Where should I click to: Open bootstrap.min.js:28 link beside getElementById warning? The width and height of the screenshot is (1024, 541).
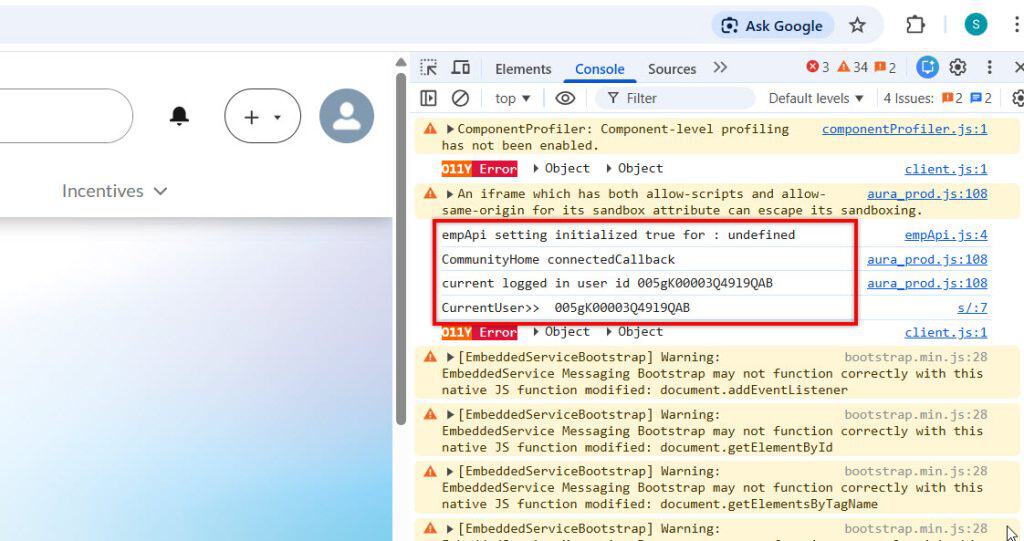pos(916,415)
